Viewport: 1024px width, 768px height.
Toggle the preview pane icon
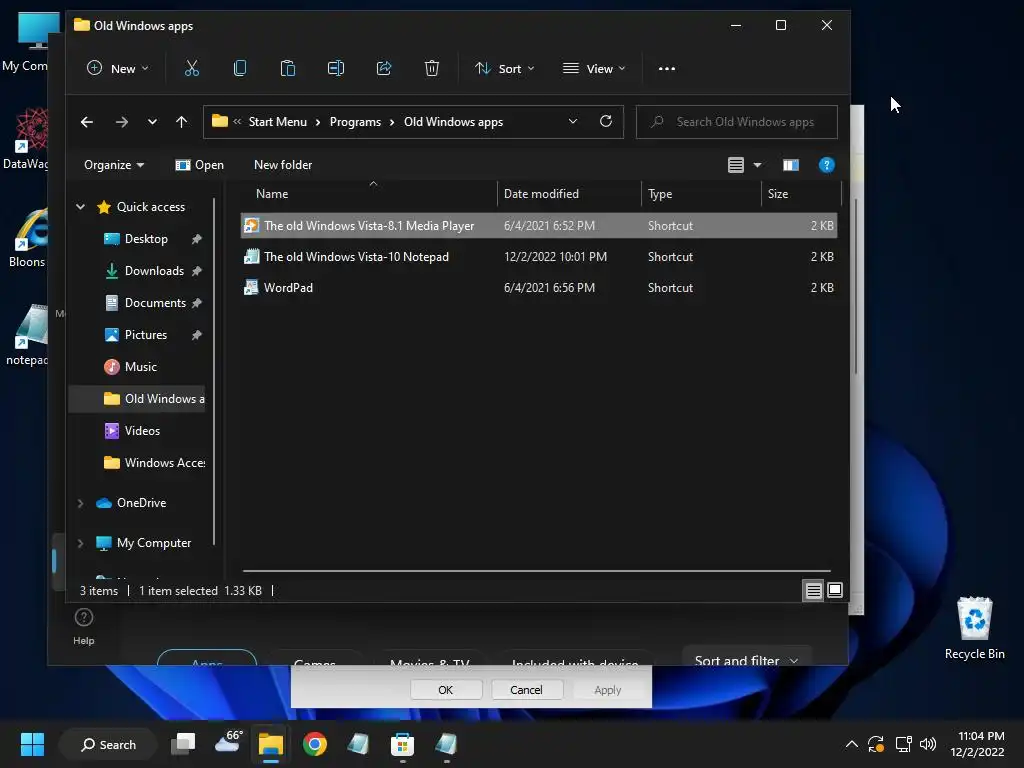pyautogui.click(x=791, y=165)
